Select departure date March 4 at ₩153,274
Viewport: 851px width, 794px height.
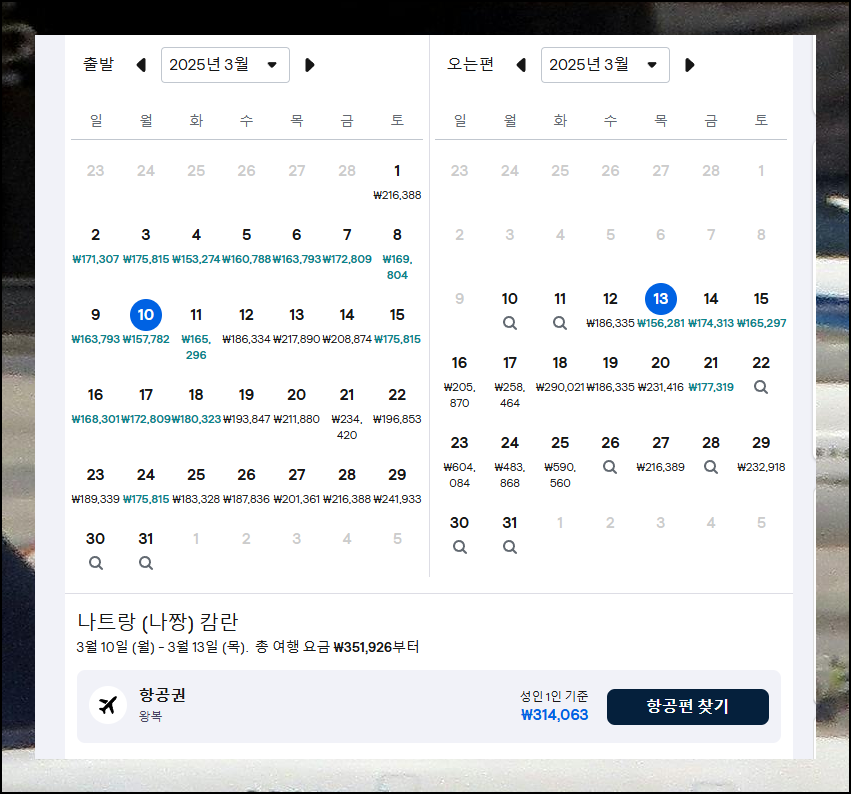click(x=196, y=245)
